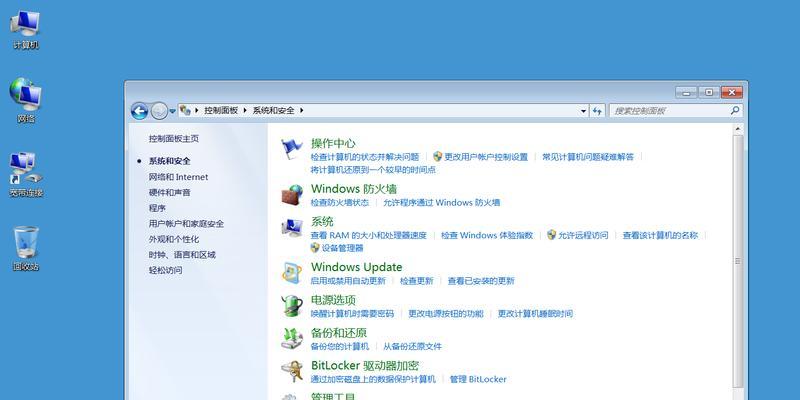Open the 系统 heading
This screenshot has width=800, height=400.
[x=322, y=221]
